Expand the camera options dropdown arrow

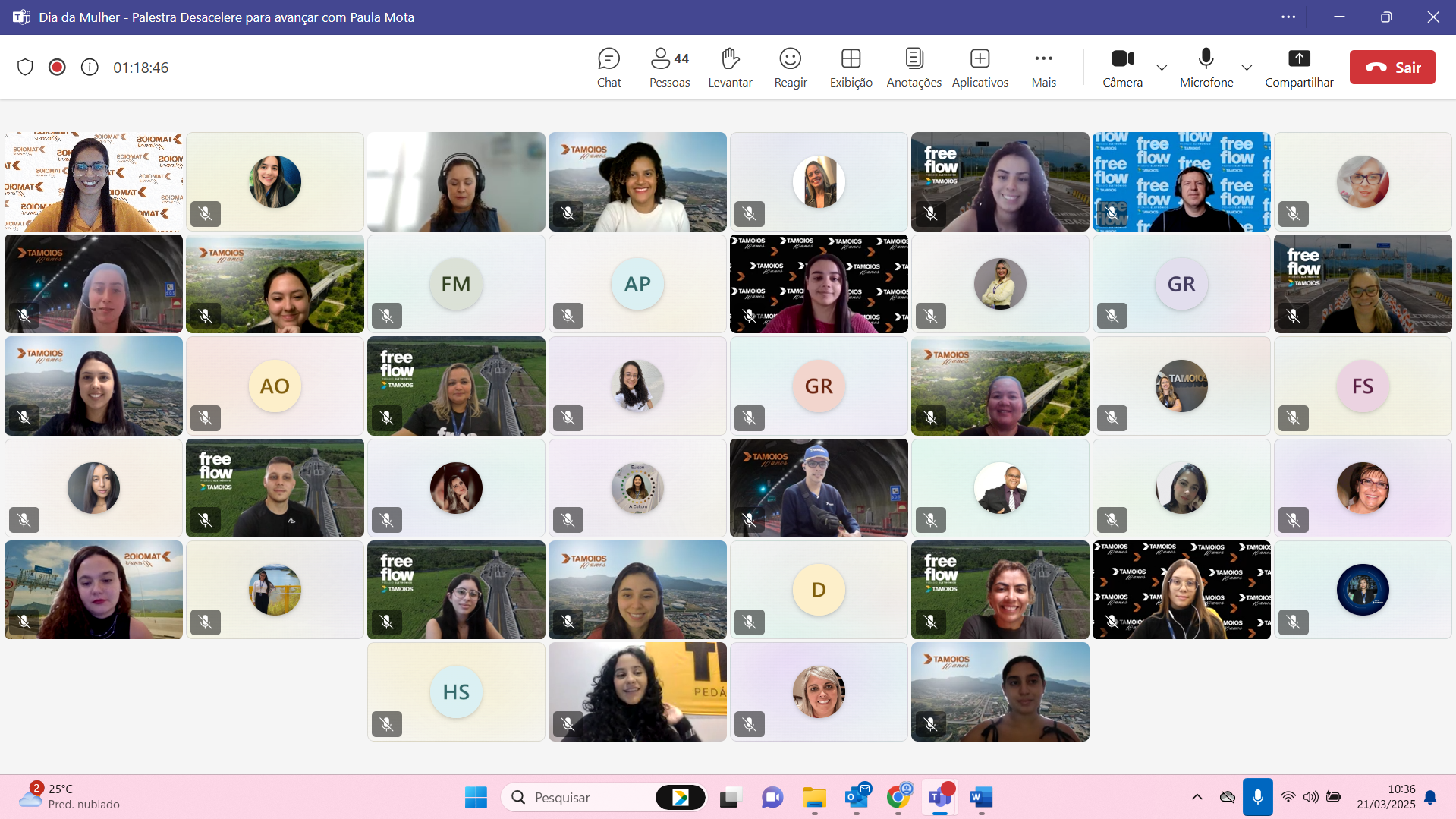coord(1162,68)
